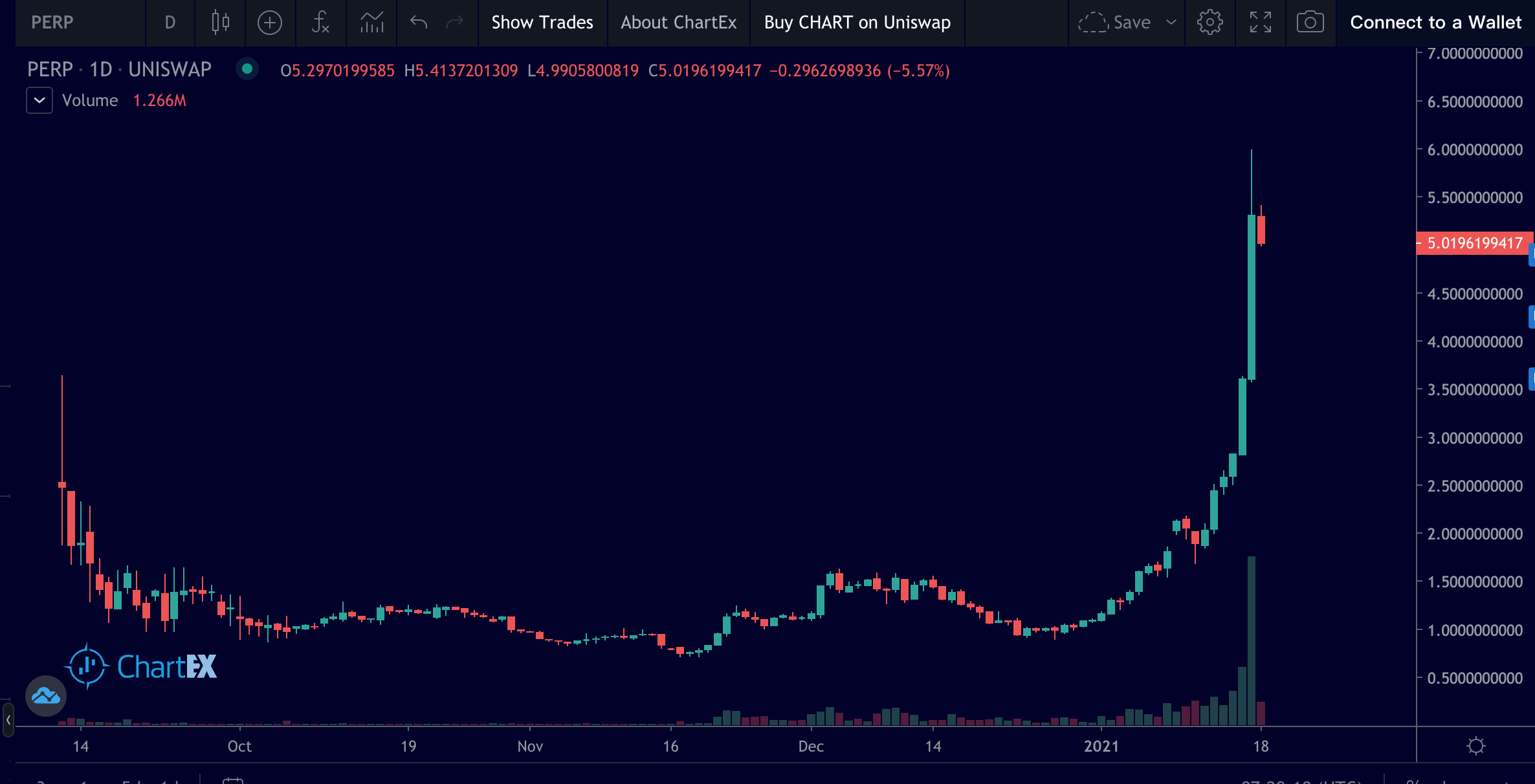Change the D timeframe interval
The image size is (1535, 784).
(170, 23)
